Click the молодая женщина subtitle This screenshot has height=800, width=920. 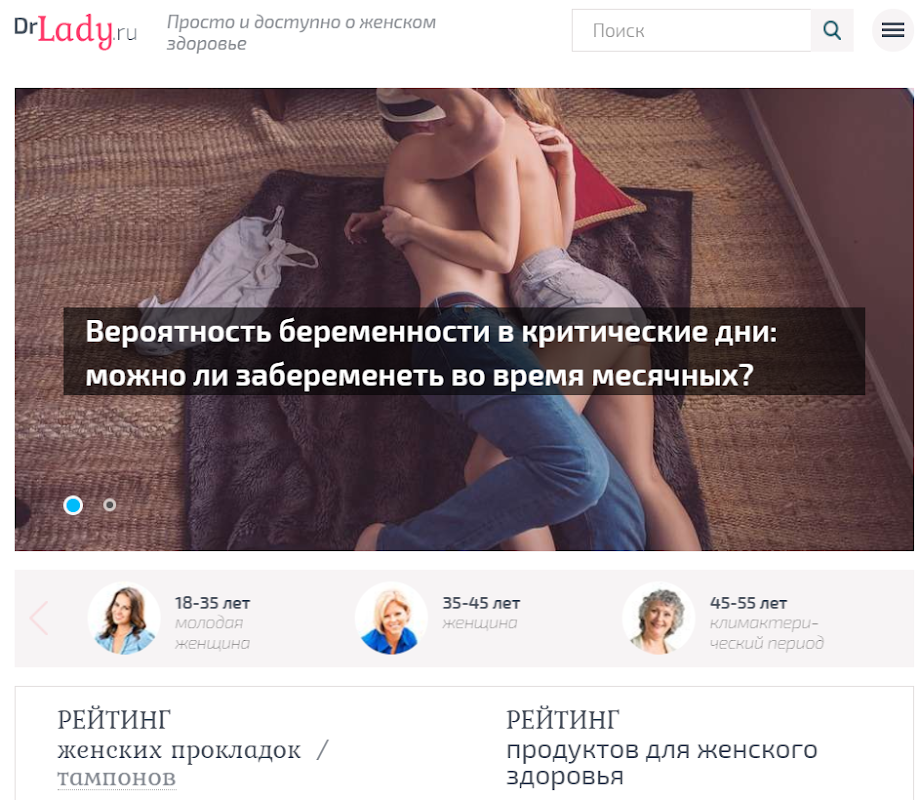coord(212,633)
